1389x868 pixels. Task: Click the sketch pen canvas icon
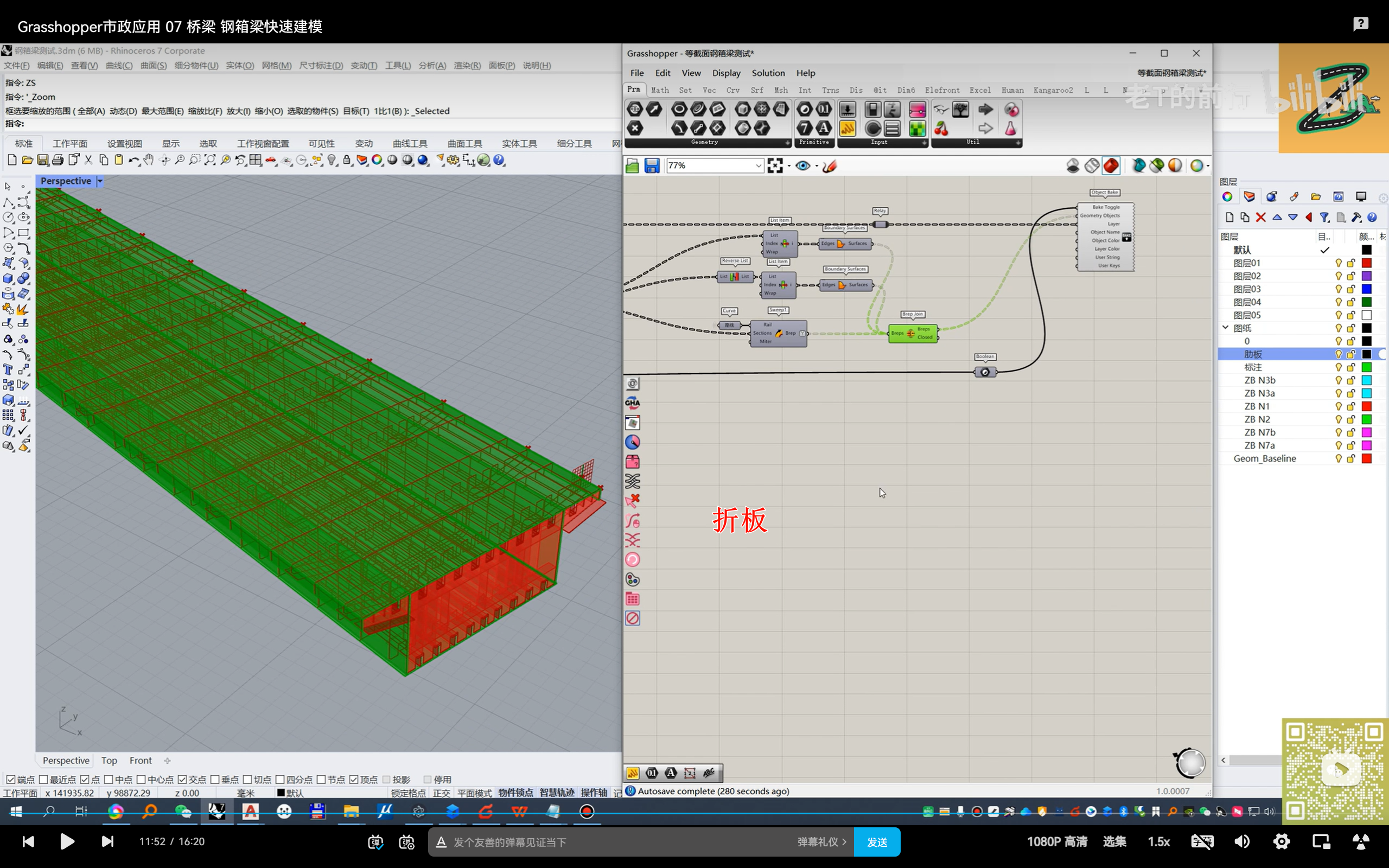(x=830, y=166)
